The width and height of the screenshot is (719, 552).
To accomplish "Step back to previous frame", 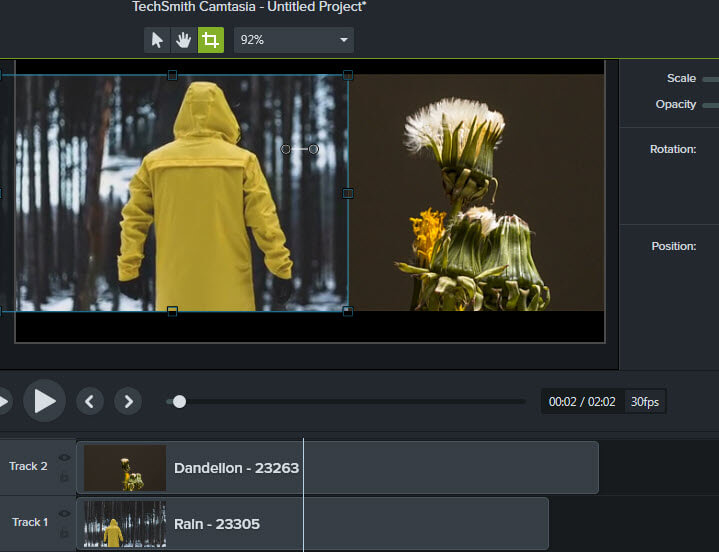I will pos(90,402).
